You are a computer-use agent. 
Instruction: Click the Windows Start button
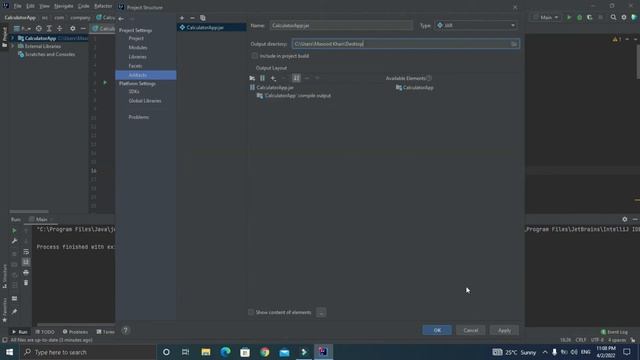[9, 352]
